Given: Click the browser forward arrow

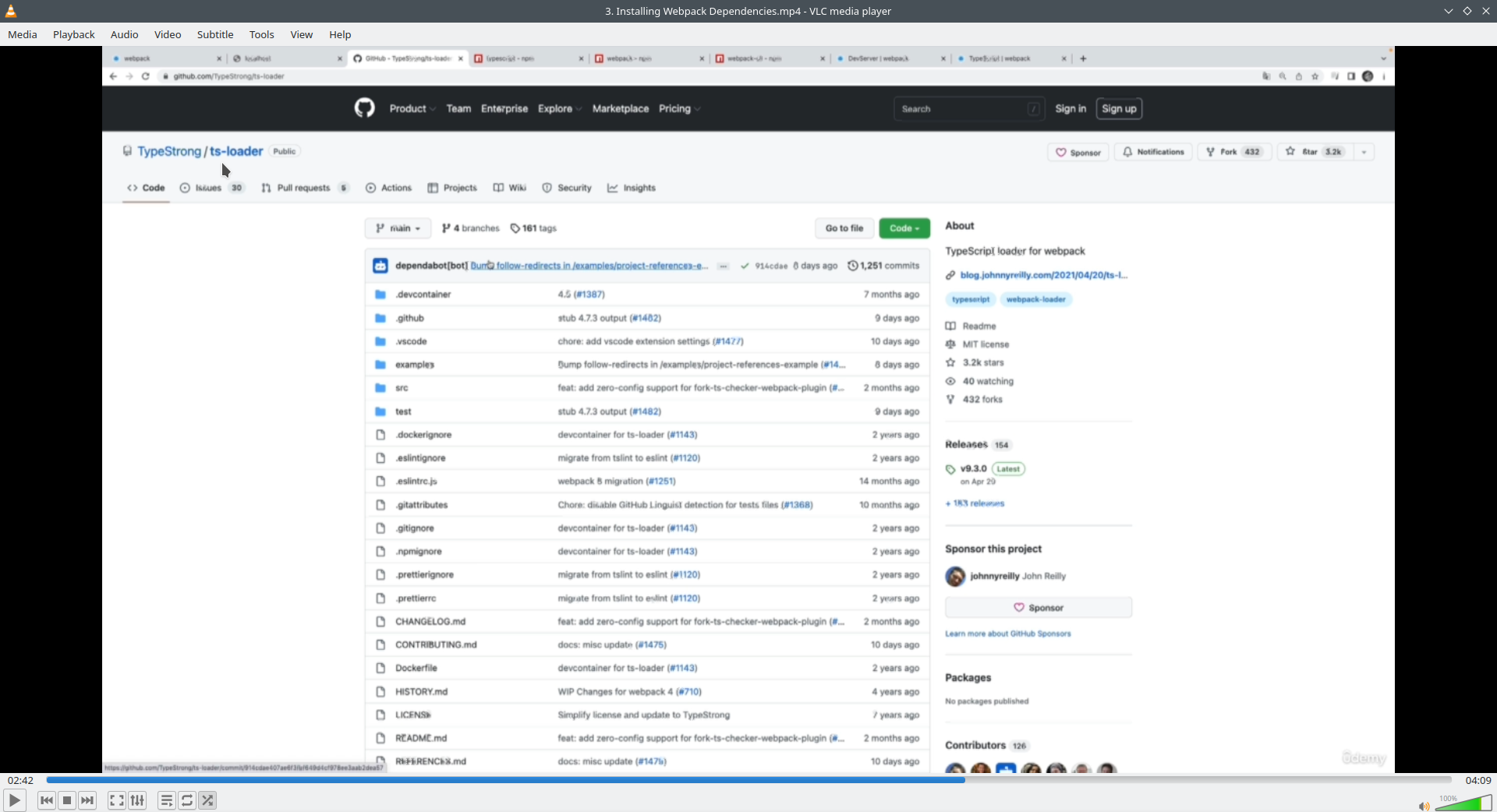Looking at the screenshot, I should 129,76.
